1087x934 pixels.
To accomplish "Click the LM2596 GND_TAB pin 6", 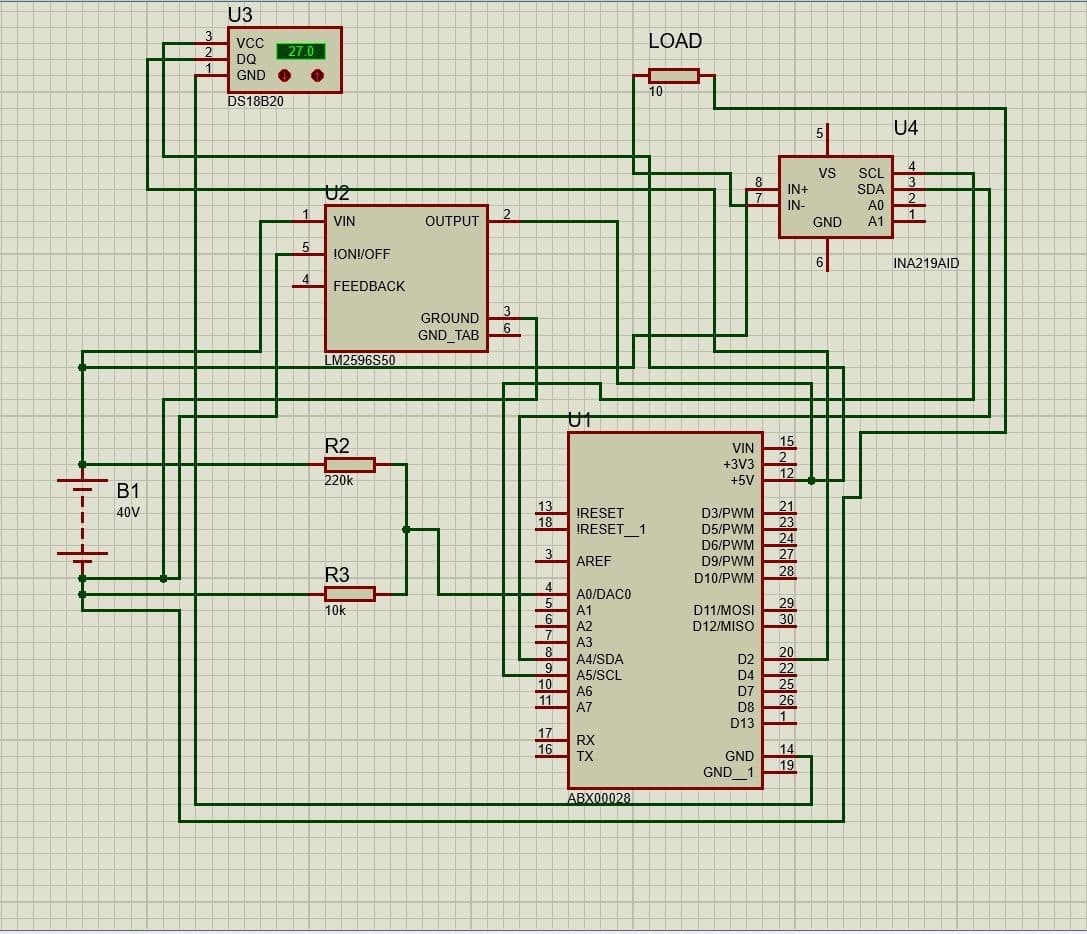I will tap(505, 336).
